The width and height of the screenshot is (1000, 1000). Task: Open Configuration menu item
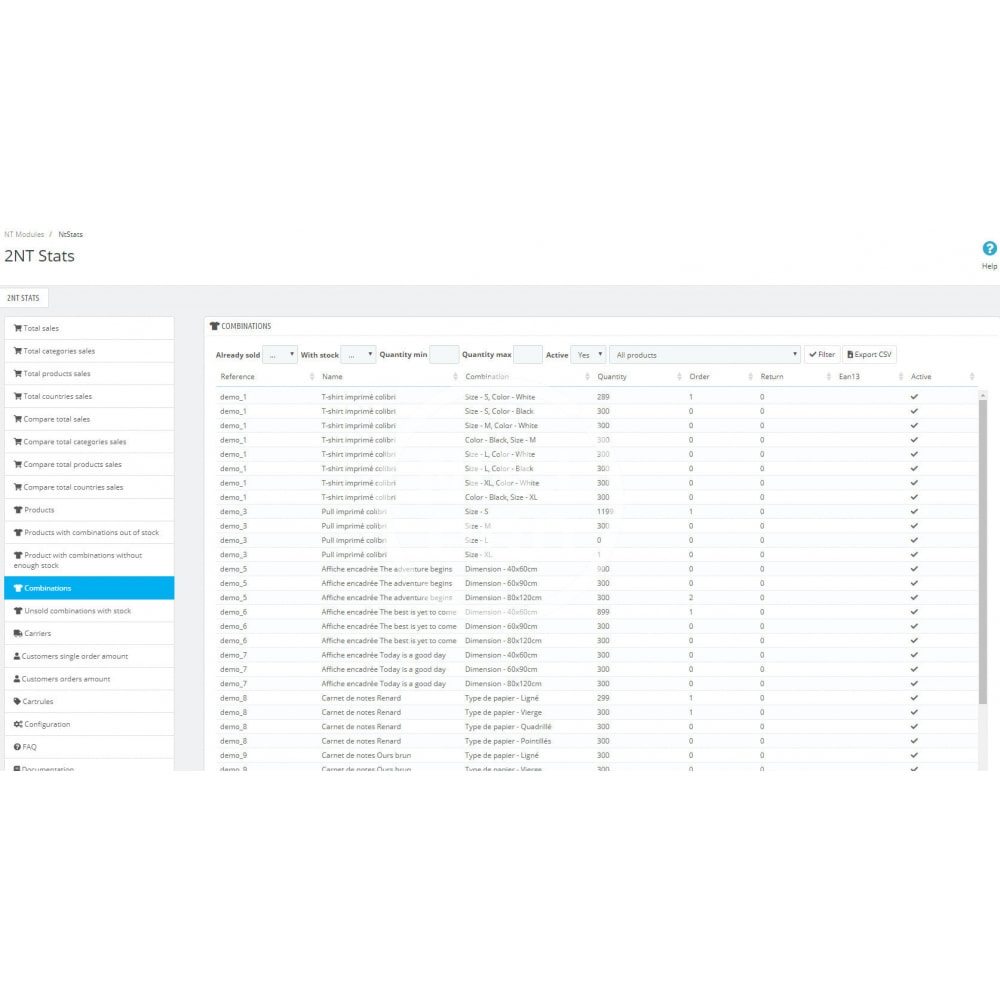[89, 724]
